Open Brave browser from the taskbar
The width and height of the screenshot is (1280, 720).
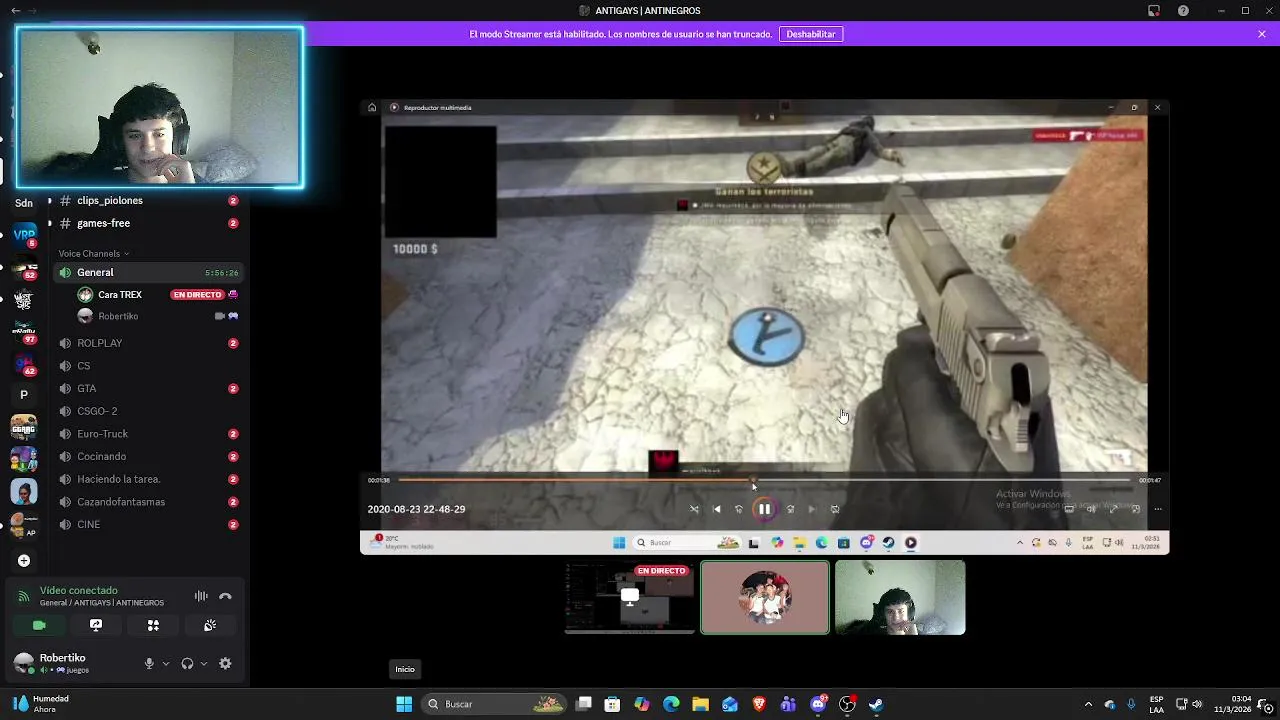click(x=759, y=704)
